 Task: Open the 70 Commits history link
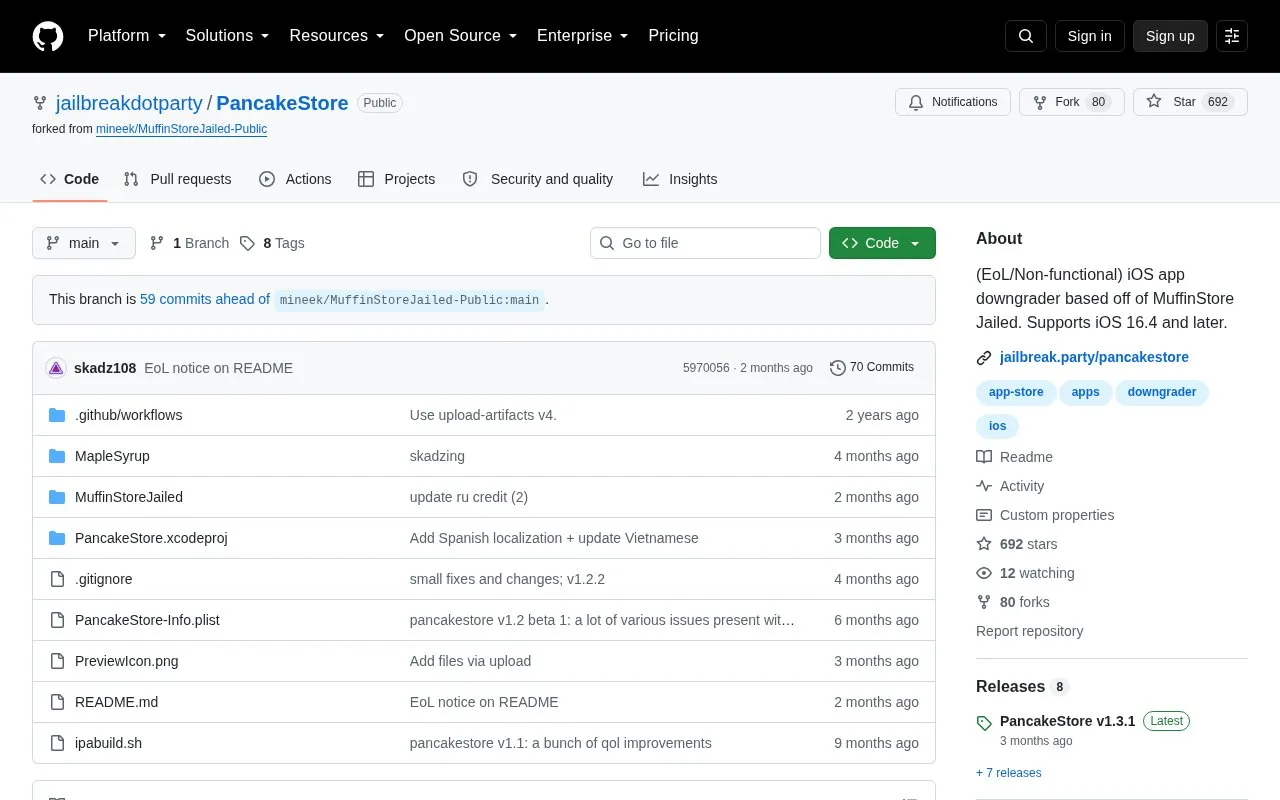(x=872, y=367)
